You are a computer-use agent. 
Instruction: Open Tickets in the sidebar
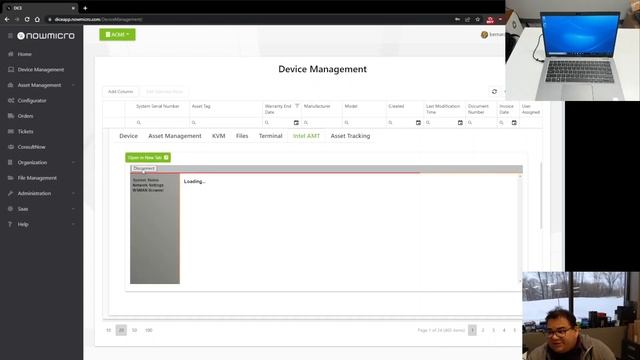25,131
